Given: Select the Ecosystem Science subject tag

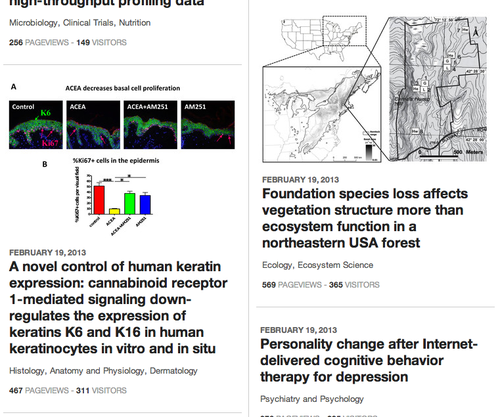Looking at the screenshot, I should [335, 265].
